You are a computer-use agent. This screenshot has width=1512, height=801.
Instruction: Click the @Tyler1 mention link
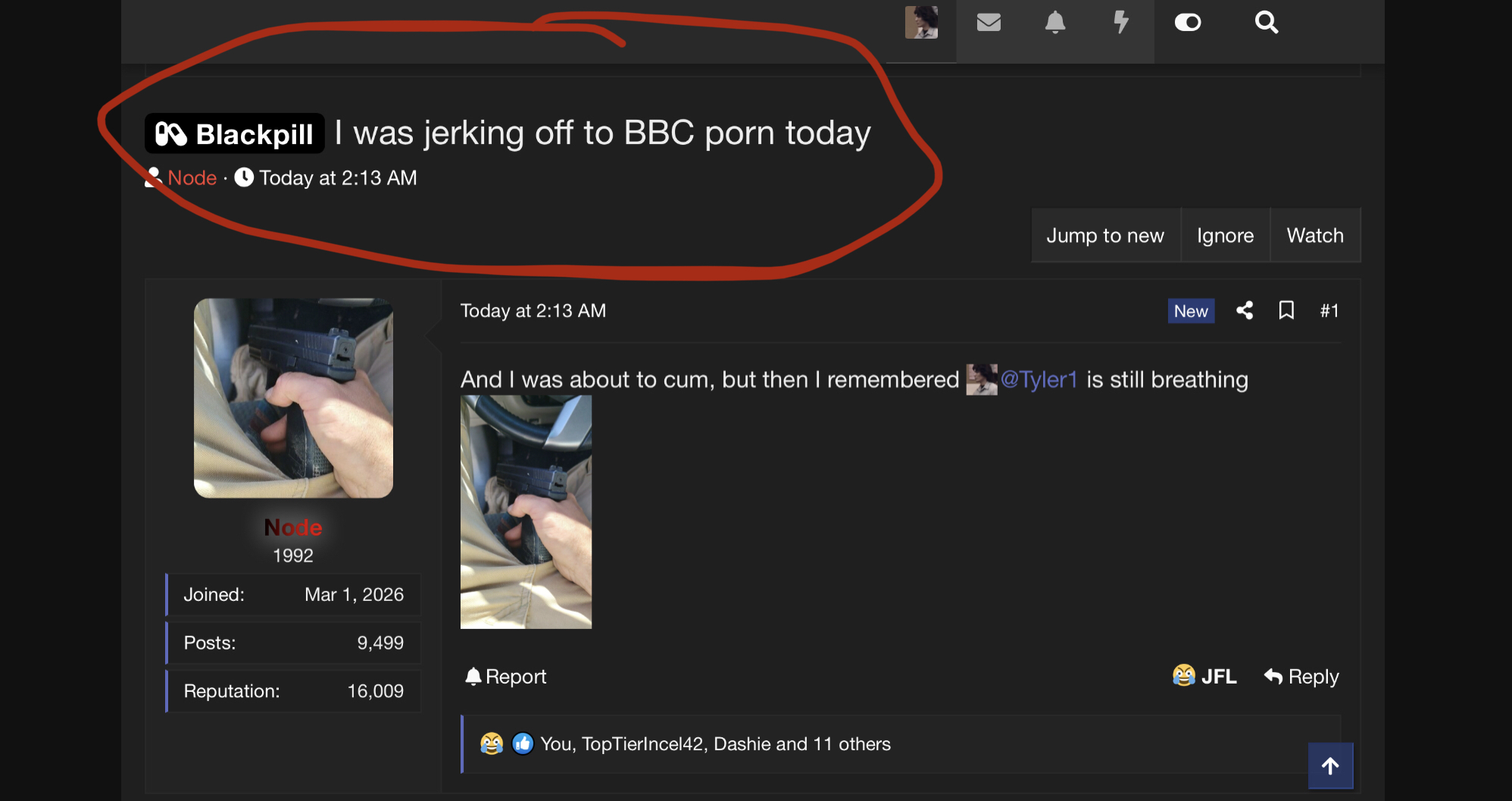(1039, 380)
